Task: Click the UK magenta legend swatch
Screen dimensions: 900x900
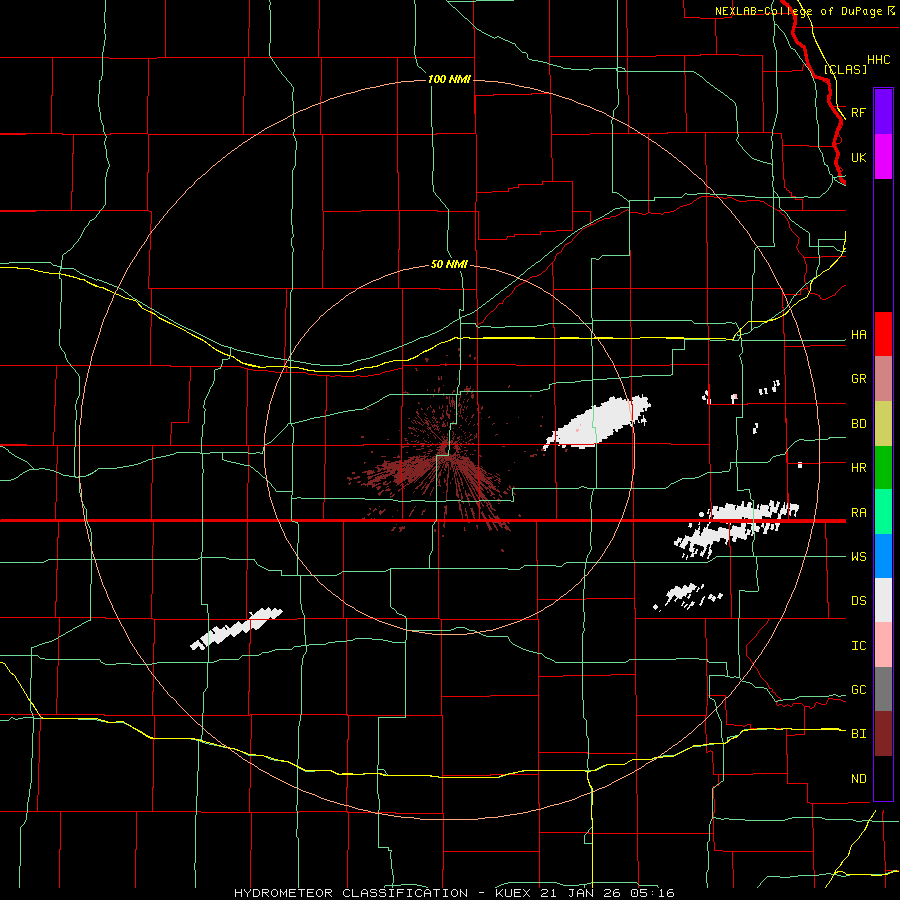Action: 883,157
